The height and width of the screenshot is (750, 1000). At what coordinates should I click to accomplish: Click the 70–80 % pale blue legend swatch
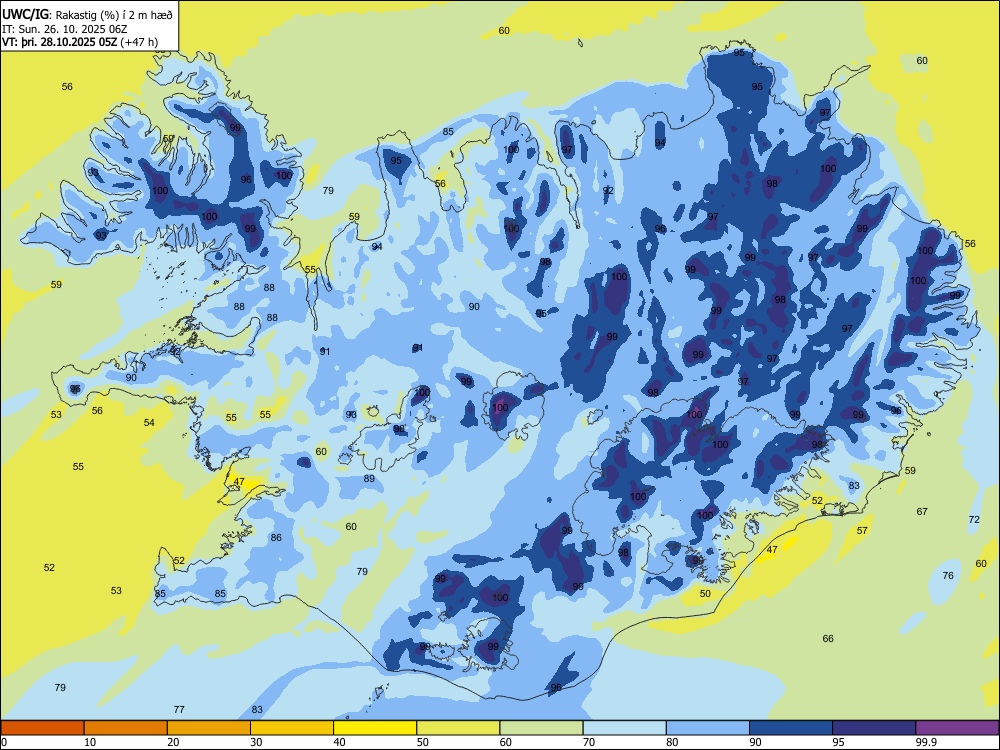pos(624,728)
